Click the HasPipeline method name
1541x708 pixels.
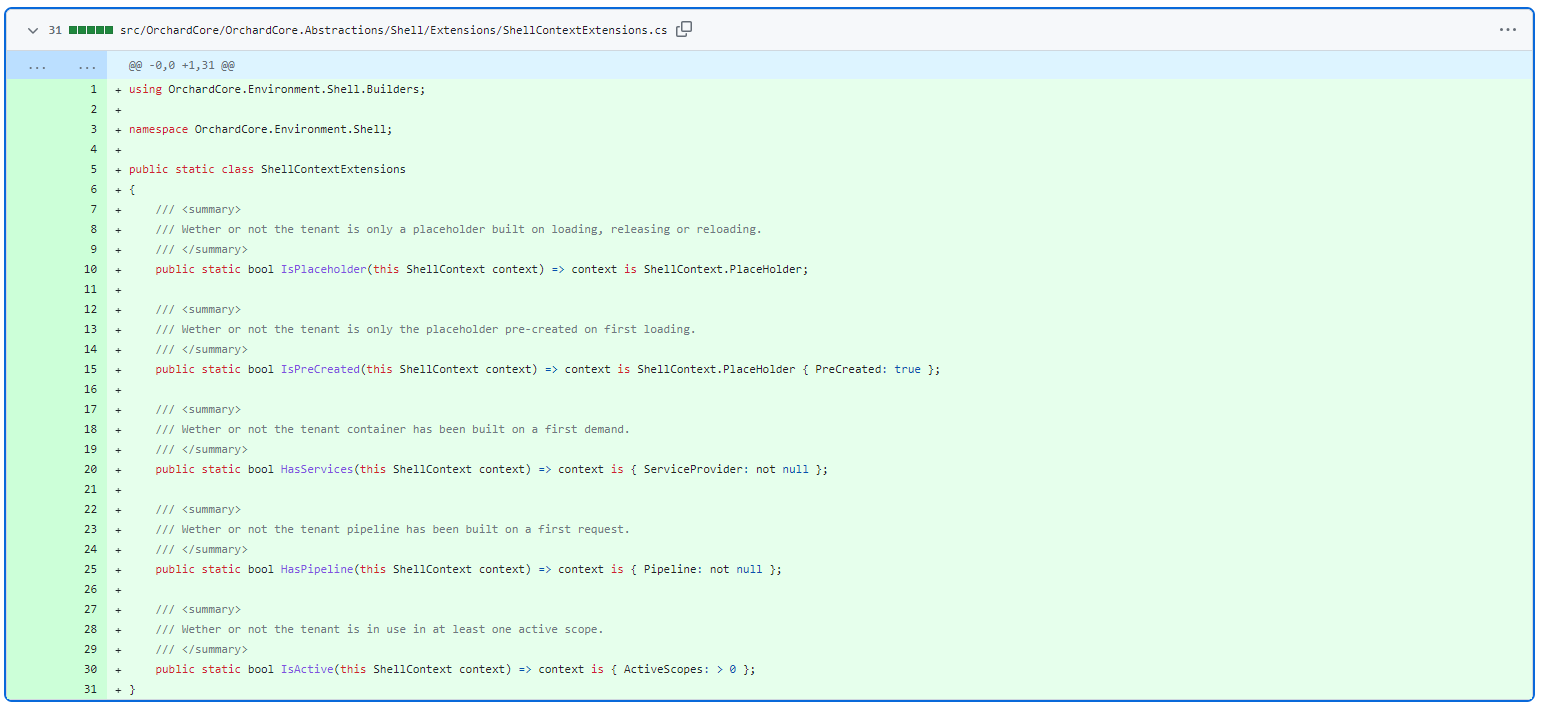[317, 569]
